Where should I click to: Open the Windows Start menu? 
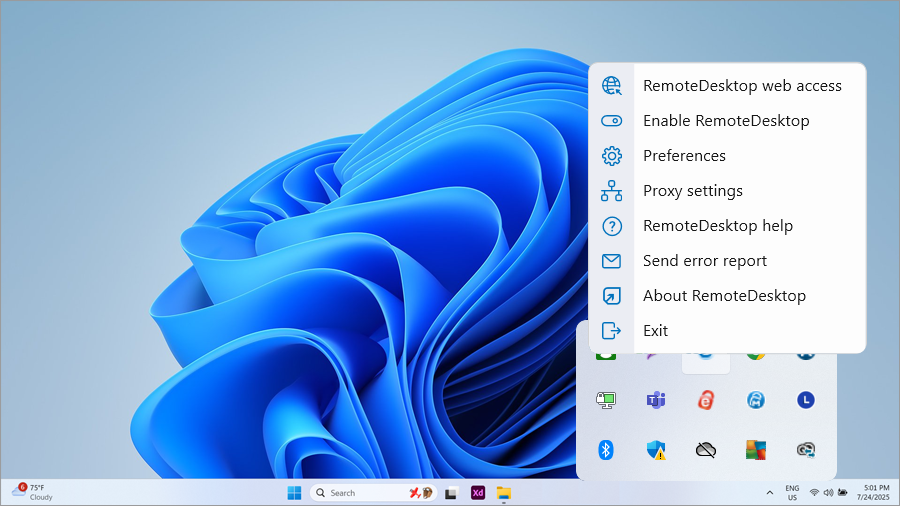[x=294, y=493]
